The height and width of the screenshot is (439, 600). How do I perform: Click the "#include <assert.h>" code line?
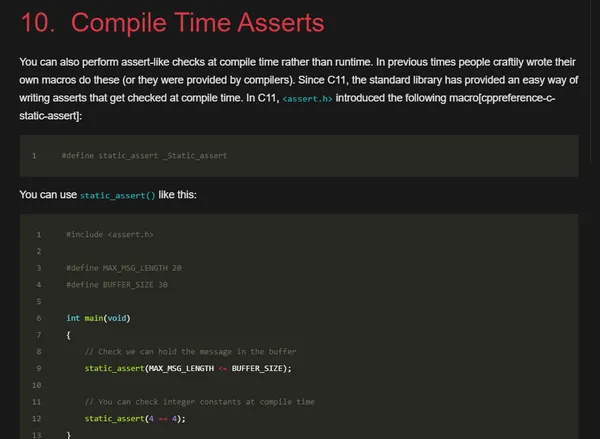(109, 235)
